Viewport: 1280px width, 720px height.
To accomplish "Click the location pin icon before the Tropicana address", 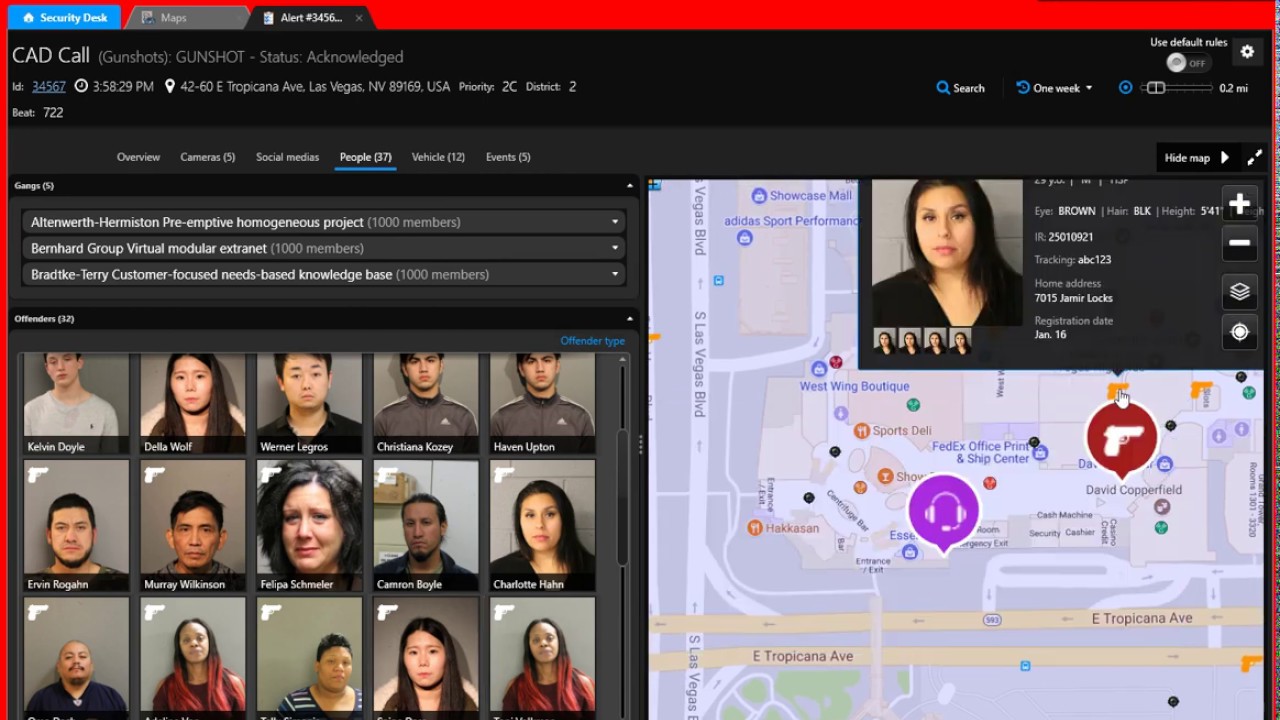I will tap(170, 87).
